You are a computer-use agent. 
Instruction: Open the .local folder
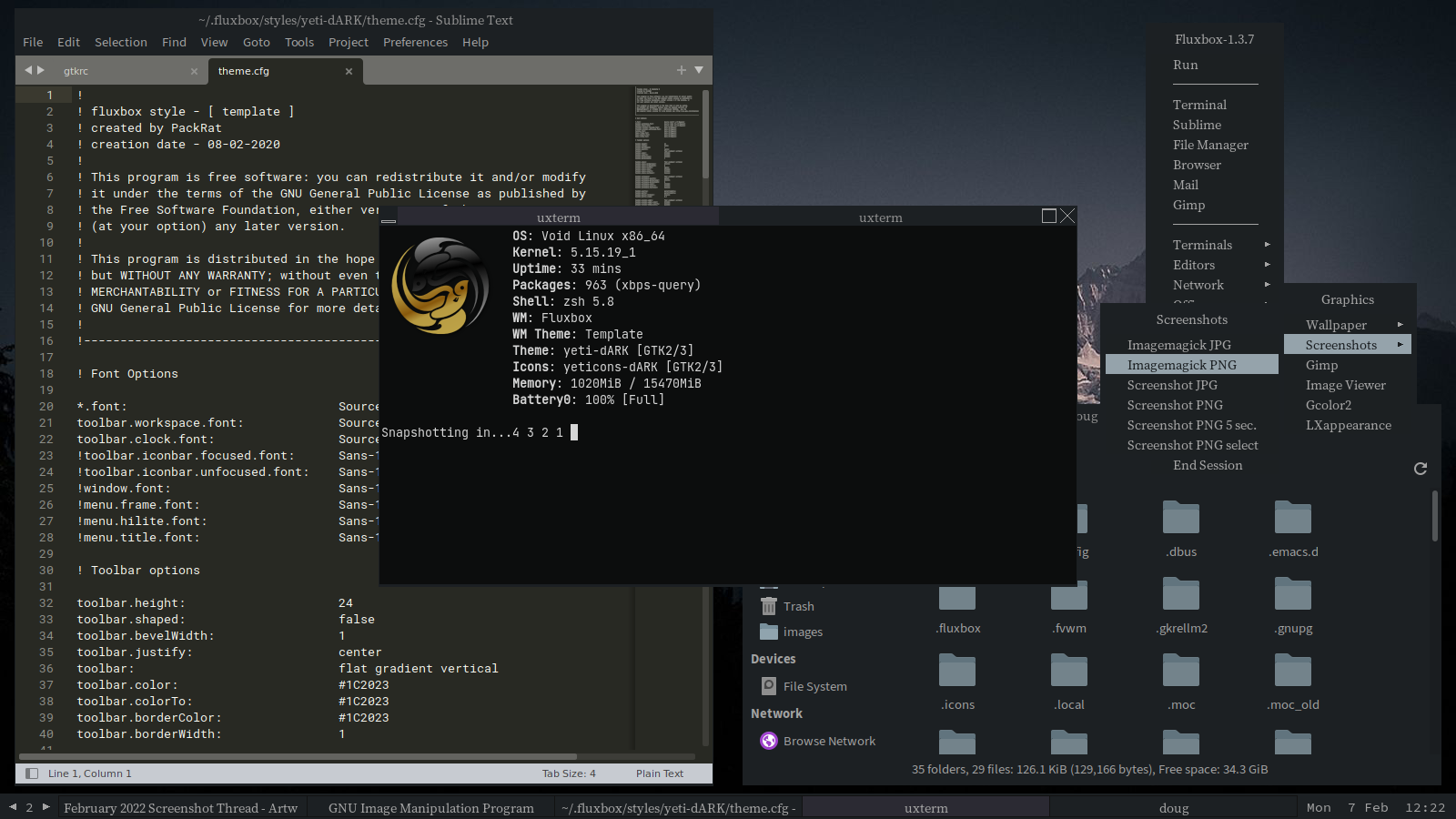(x=1069, y=682)
